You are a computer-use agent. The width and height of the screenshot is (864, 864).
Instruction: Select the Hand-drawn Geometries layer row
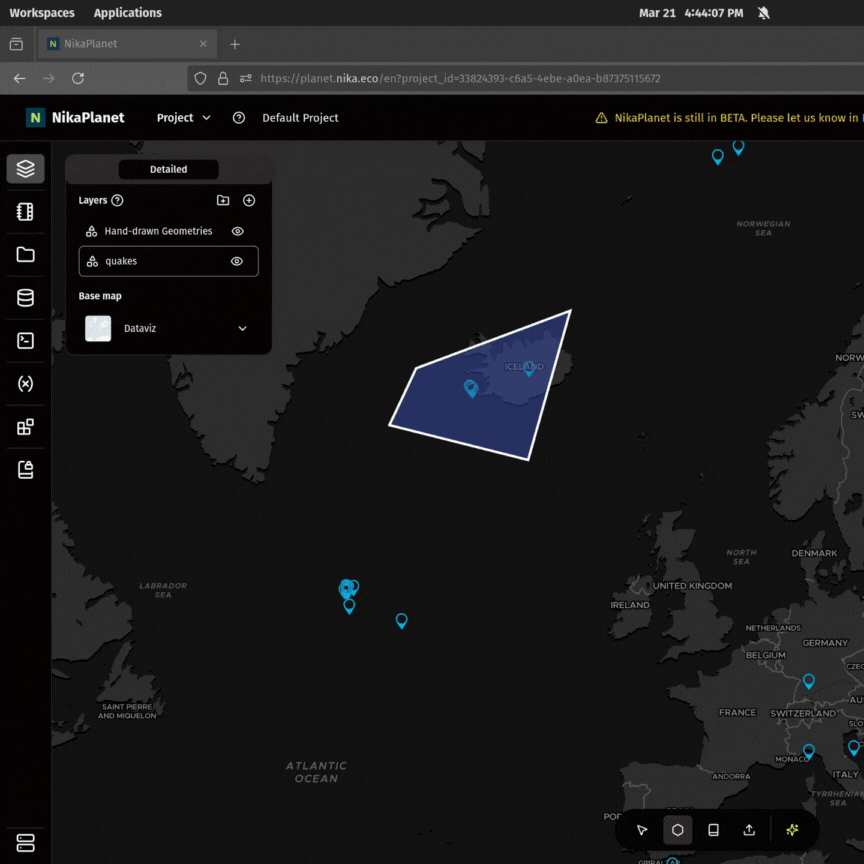pos(168,231)
